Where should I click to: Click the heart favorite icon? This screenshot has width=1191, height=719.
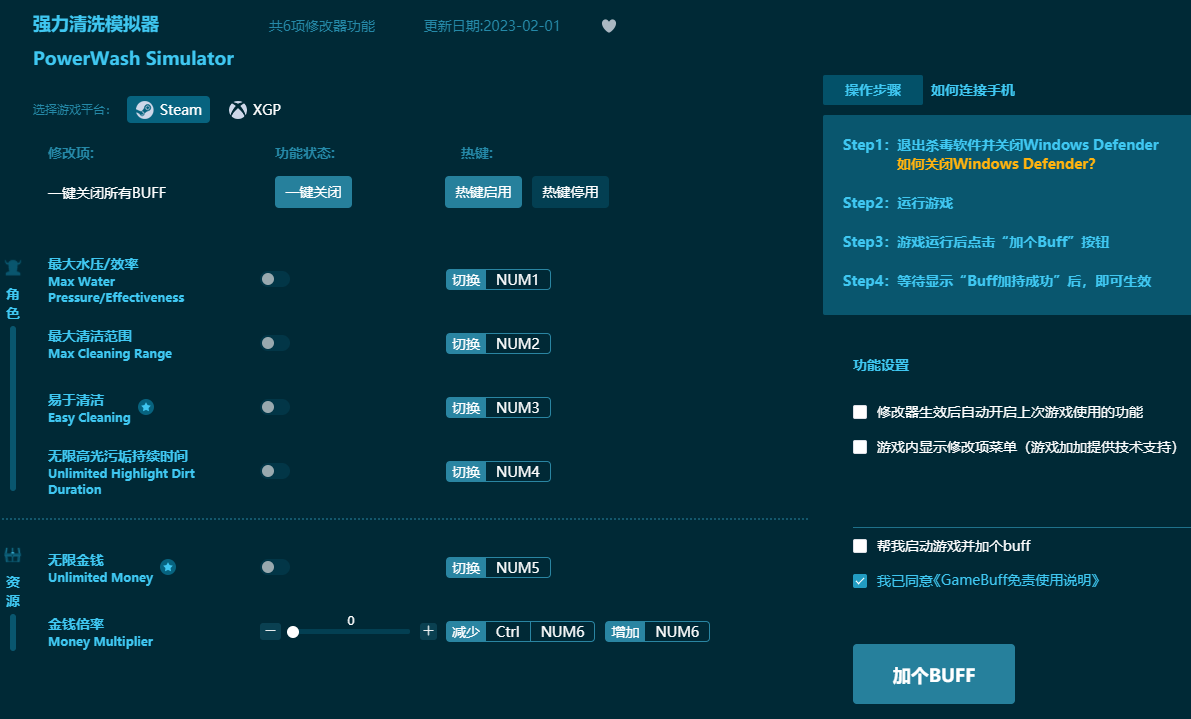tap(608, 26)
